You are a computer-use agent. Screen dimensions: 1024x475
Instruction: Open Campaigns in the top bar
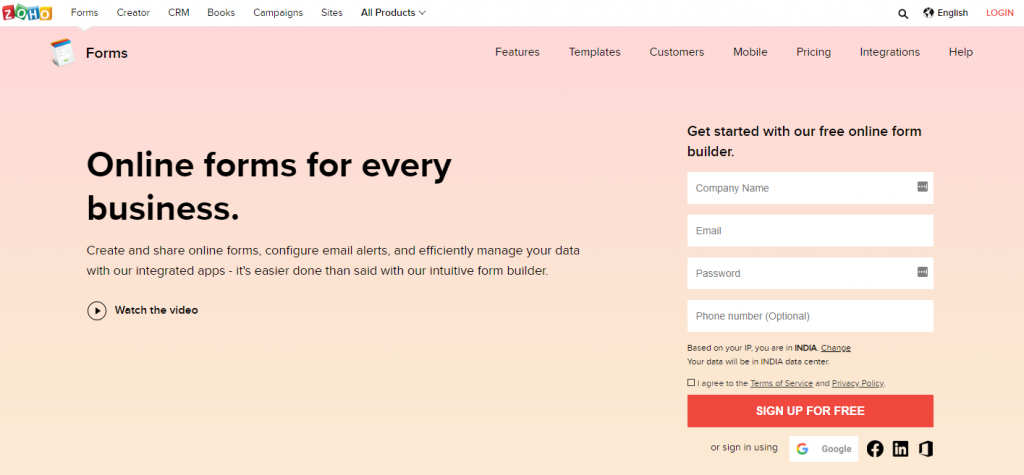coord(278,12)
